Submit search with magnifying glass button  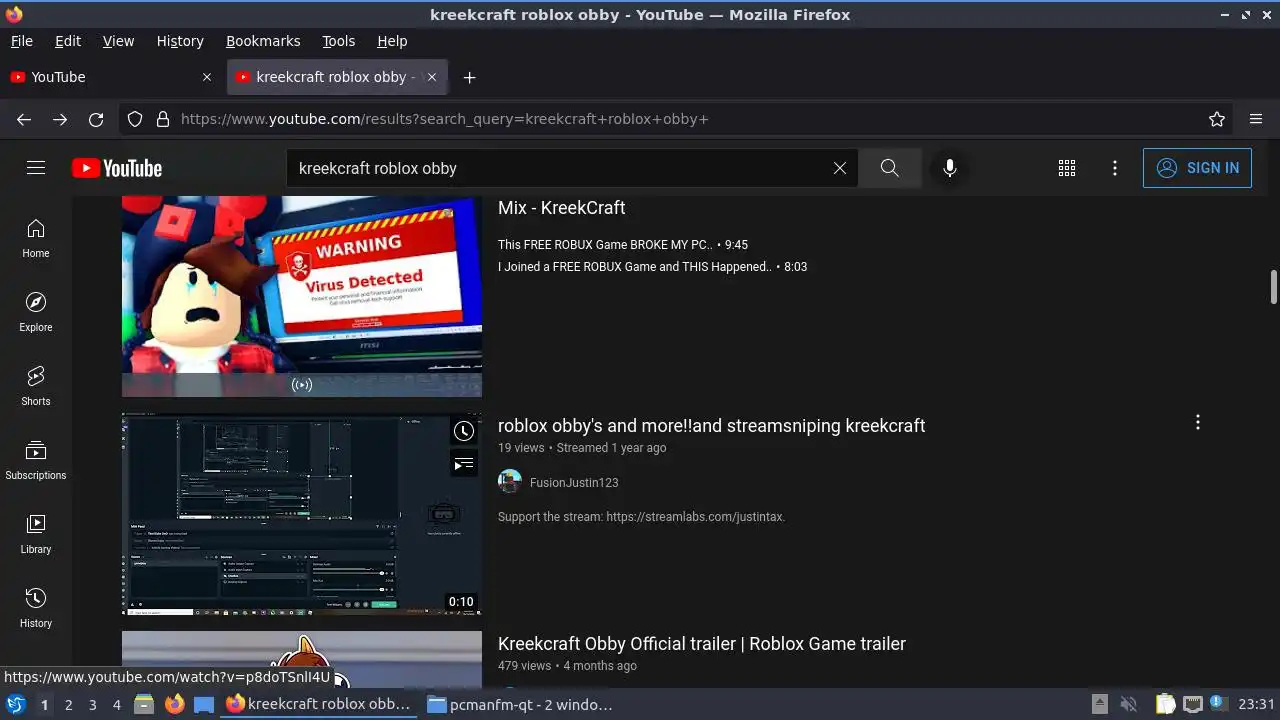tap(889, 168)
